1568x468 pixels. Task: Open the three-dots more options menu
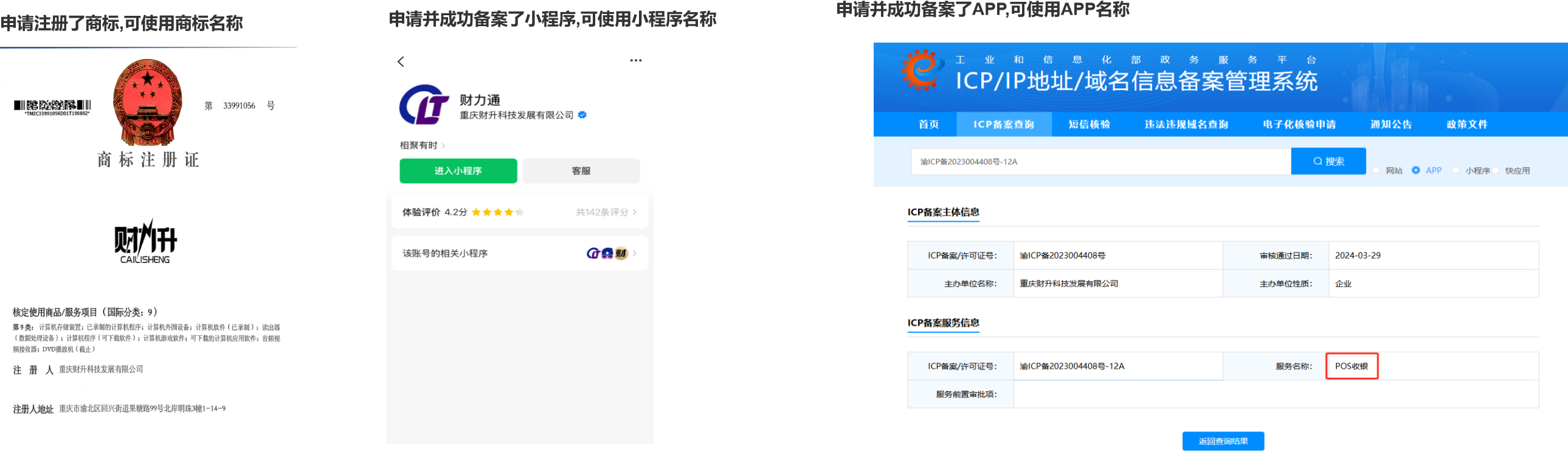coord(635,60)
